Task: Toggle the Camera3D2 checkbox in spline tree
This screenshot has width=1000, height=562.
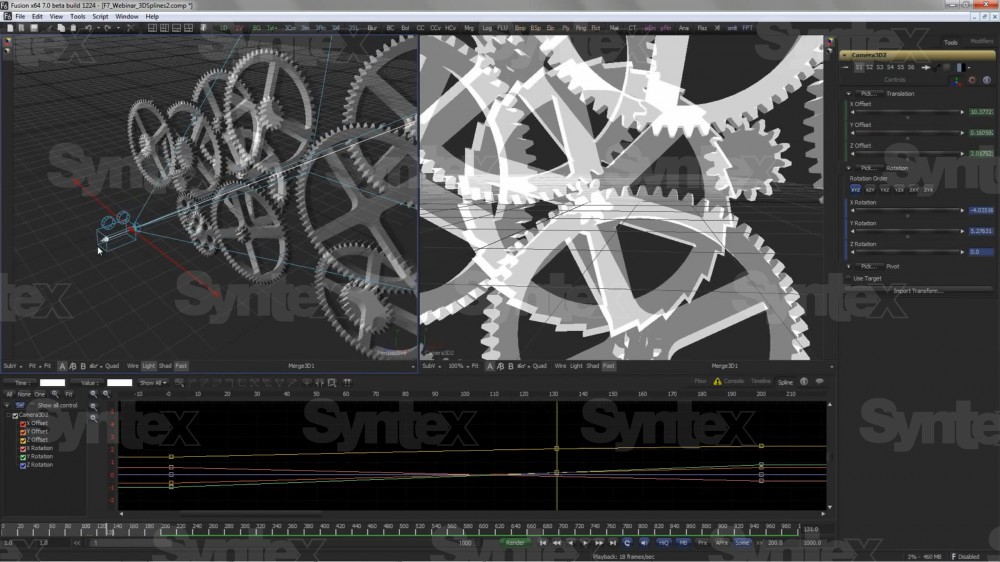Action: coord(15,415)
